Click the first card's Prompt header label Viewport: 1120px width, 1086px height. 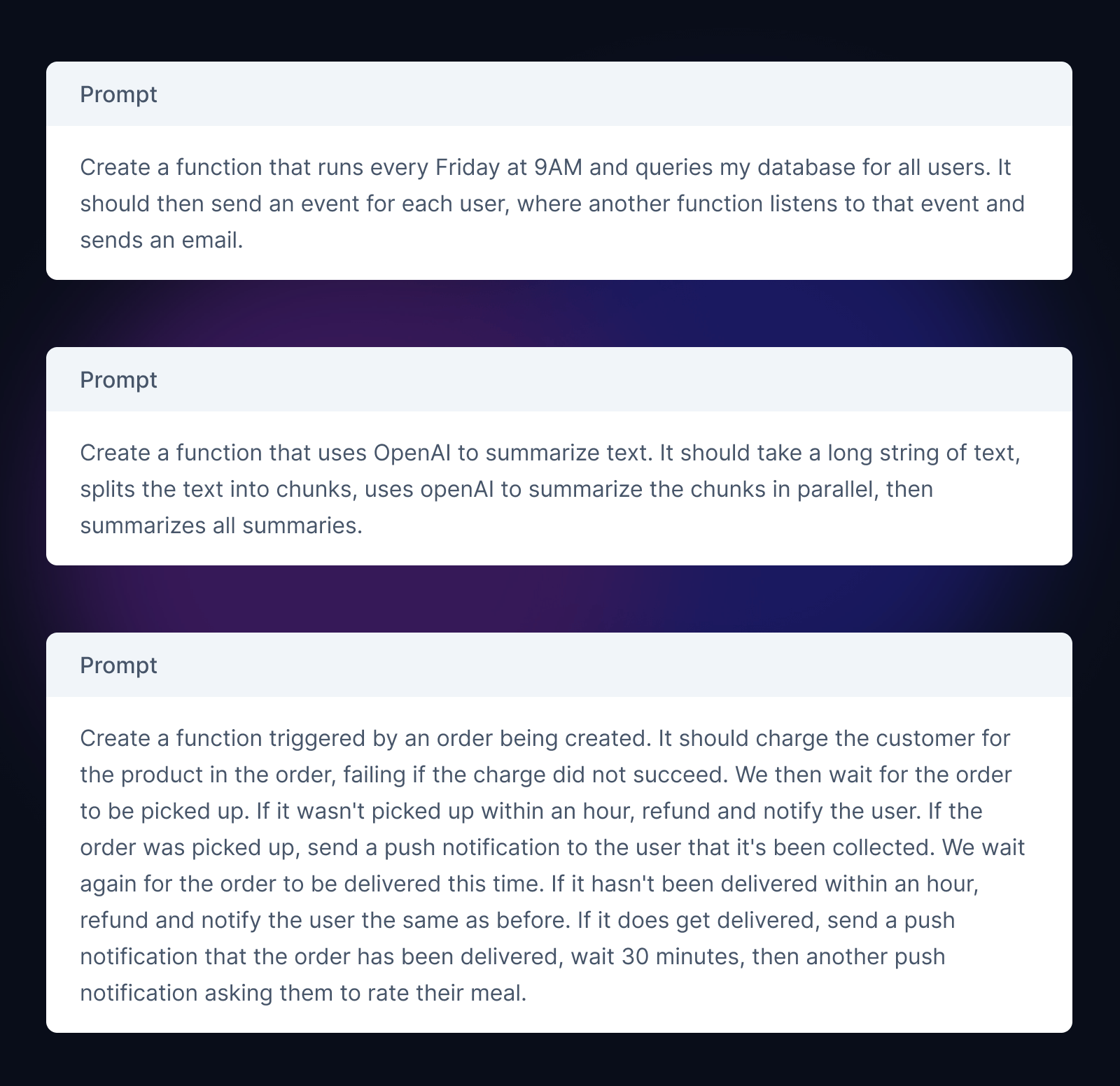[118, 94]
